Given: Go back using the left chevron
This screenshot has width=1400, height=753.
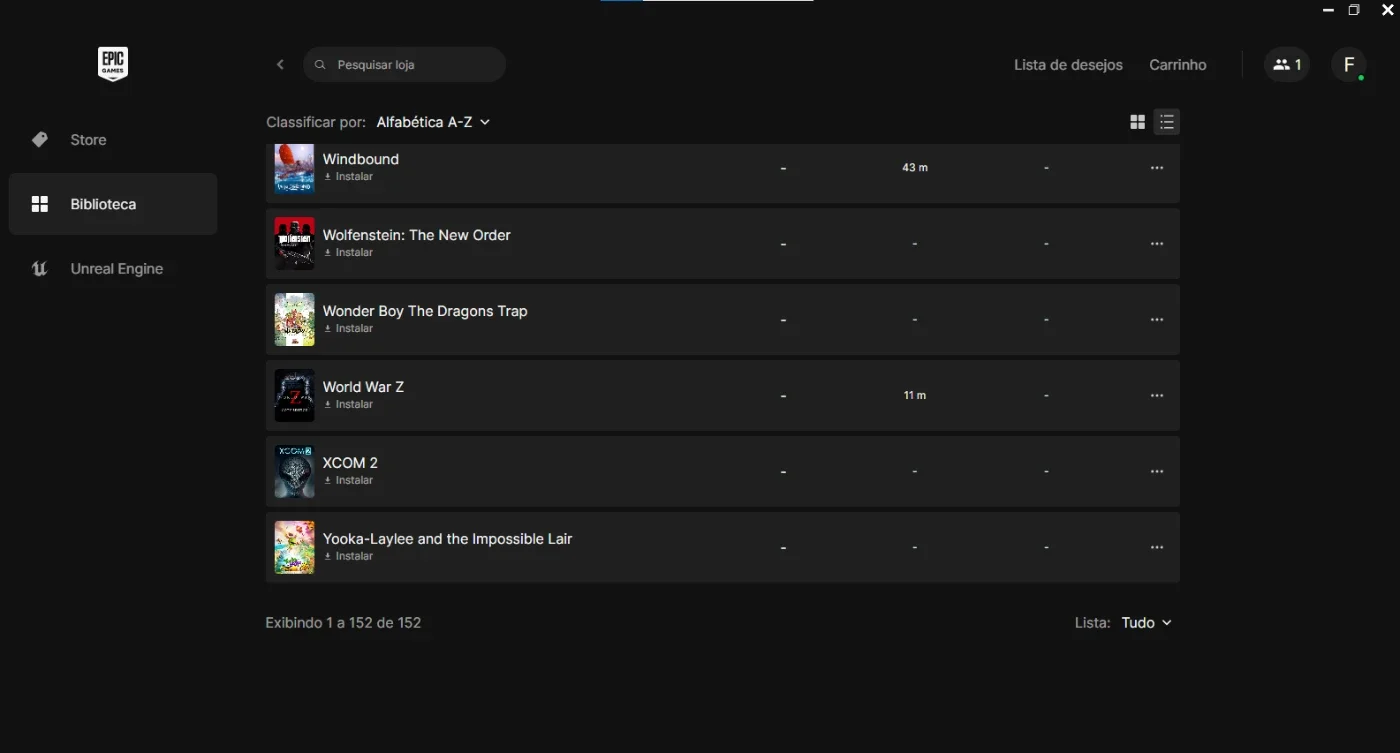Looking at the screenshot, I should 280,65.
